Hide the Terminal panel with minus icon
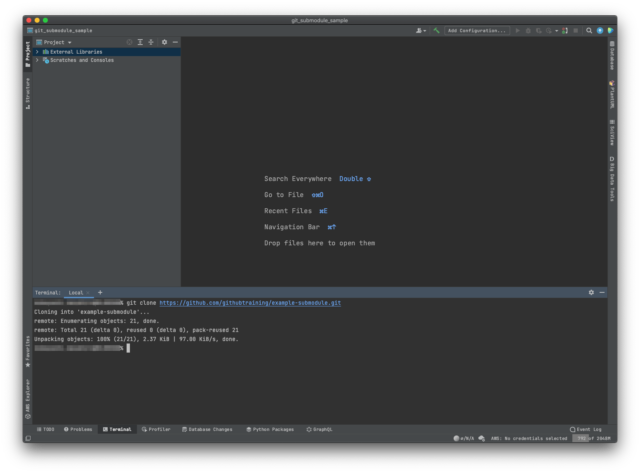Image resolution: width=640 pixels, height=473 pixels. pos(602,292)
